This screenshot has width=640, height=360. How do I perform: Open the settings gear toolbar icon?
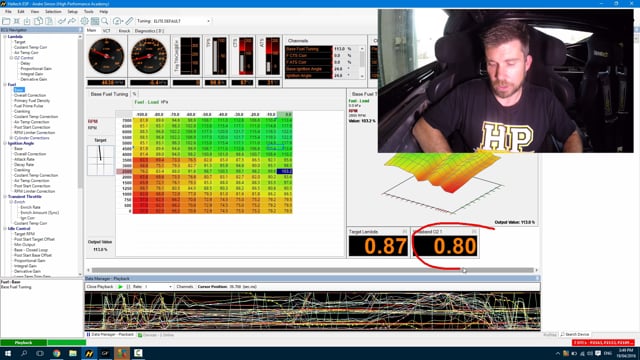point(84,21)
